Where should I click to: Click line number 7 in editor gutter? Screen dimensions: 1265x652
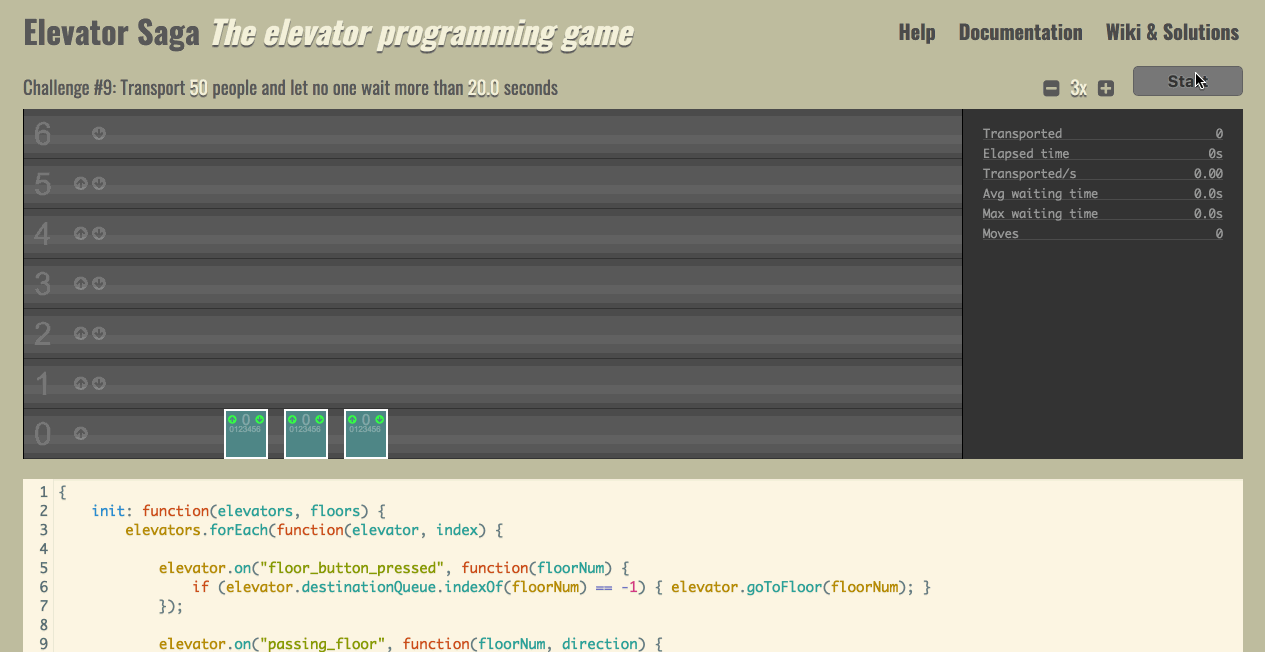(43, 606)
